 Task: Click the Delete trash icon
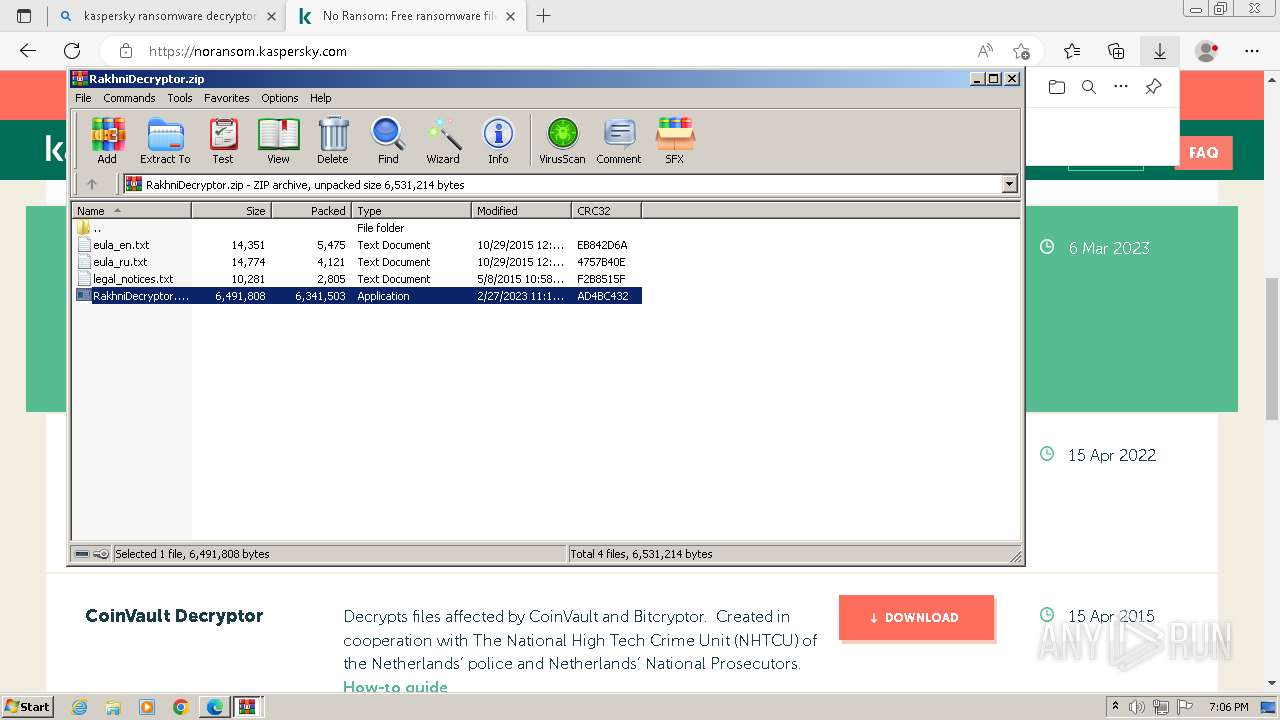pyautogui.click(x=333, y=141)
